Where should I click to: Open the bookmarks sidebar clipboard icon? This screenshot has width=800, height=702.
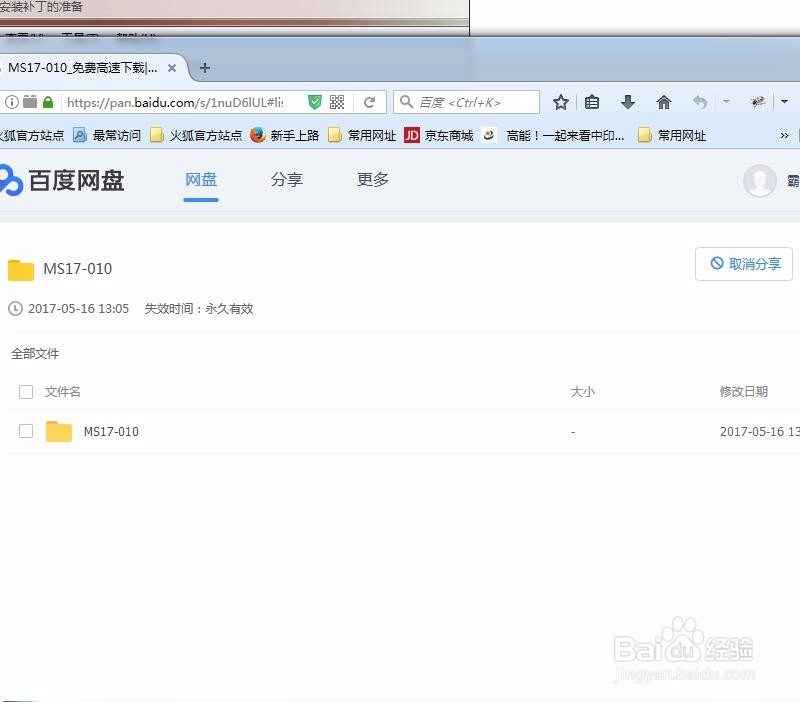(593, 102)
